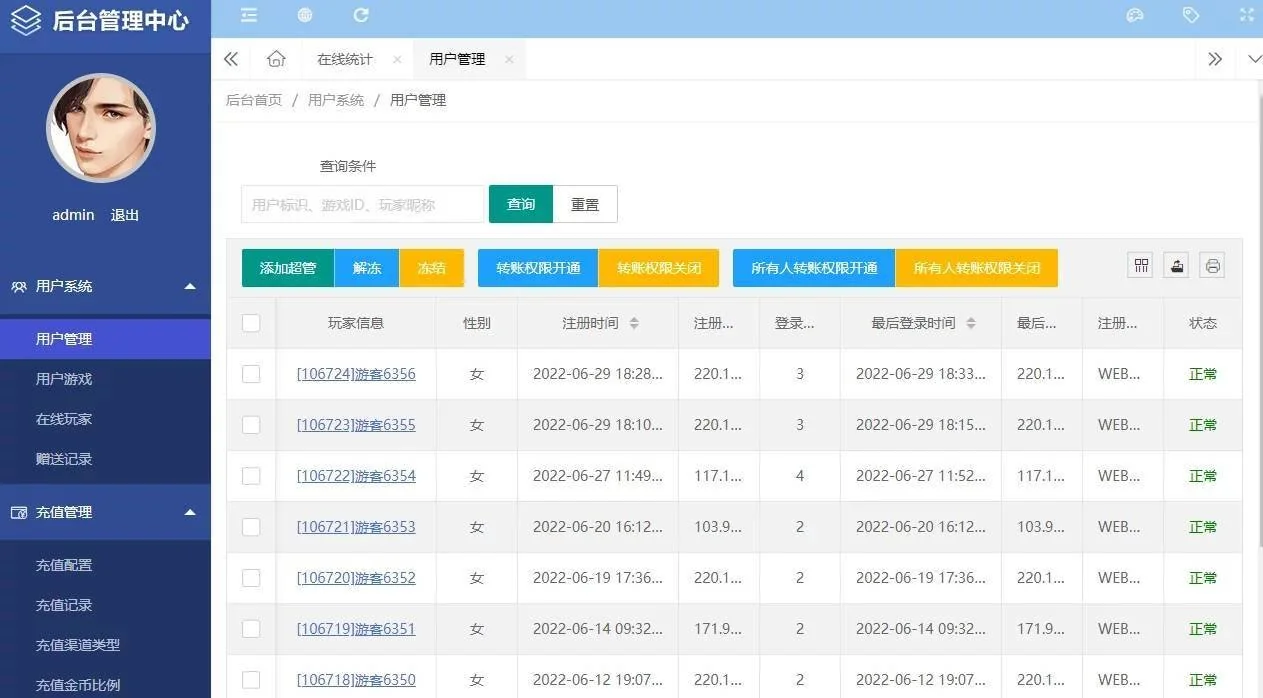Select the checkbox for user 游客6353

pyautogui.click(x=251, y=527)
